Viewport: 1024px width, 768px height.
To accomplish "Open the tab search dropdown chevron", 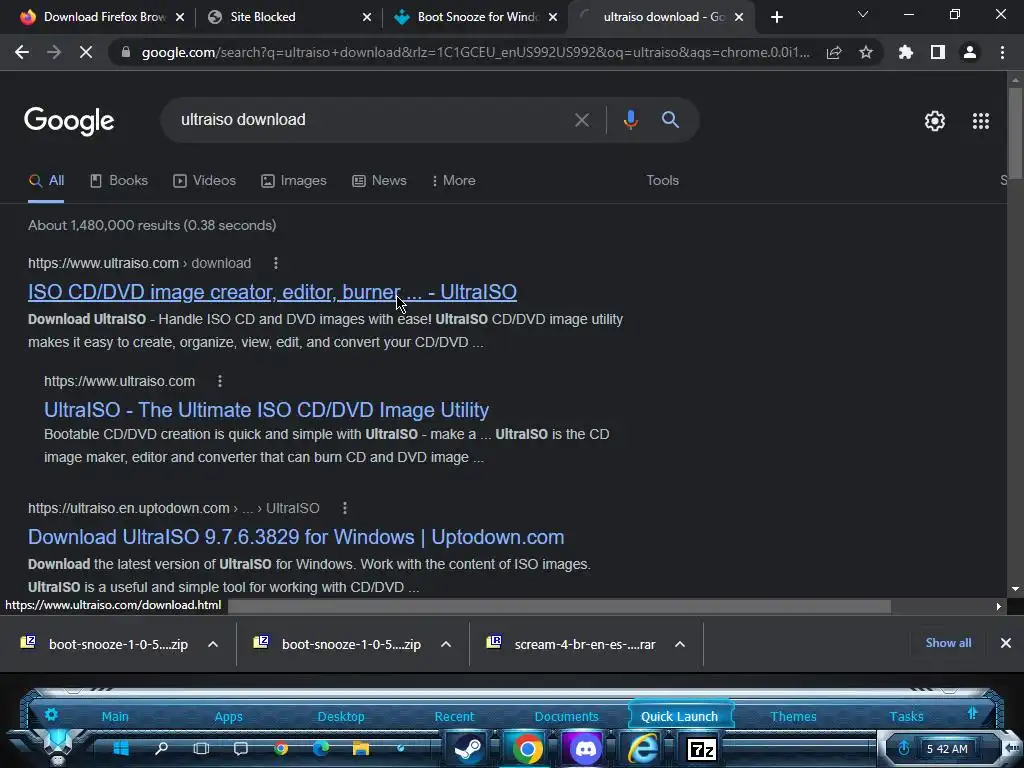I will [863, 15].
